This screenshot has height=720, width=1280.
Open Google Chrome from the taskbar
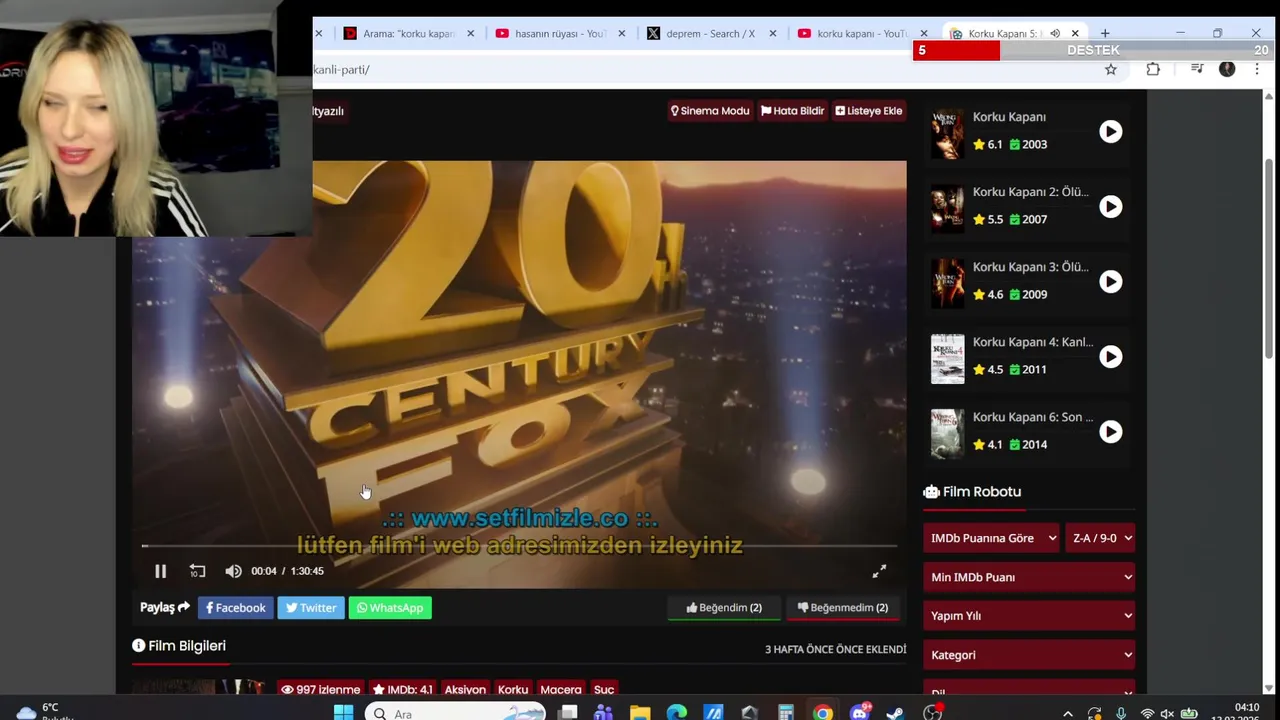823,713
